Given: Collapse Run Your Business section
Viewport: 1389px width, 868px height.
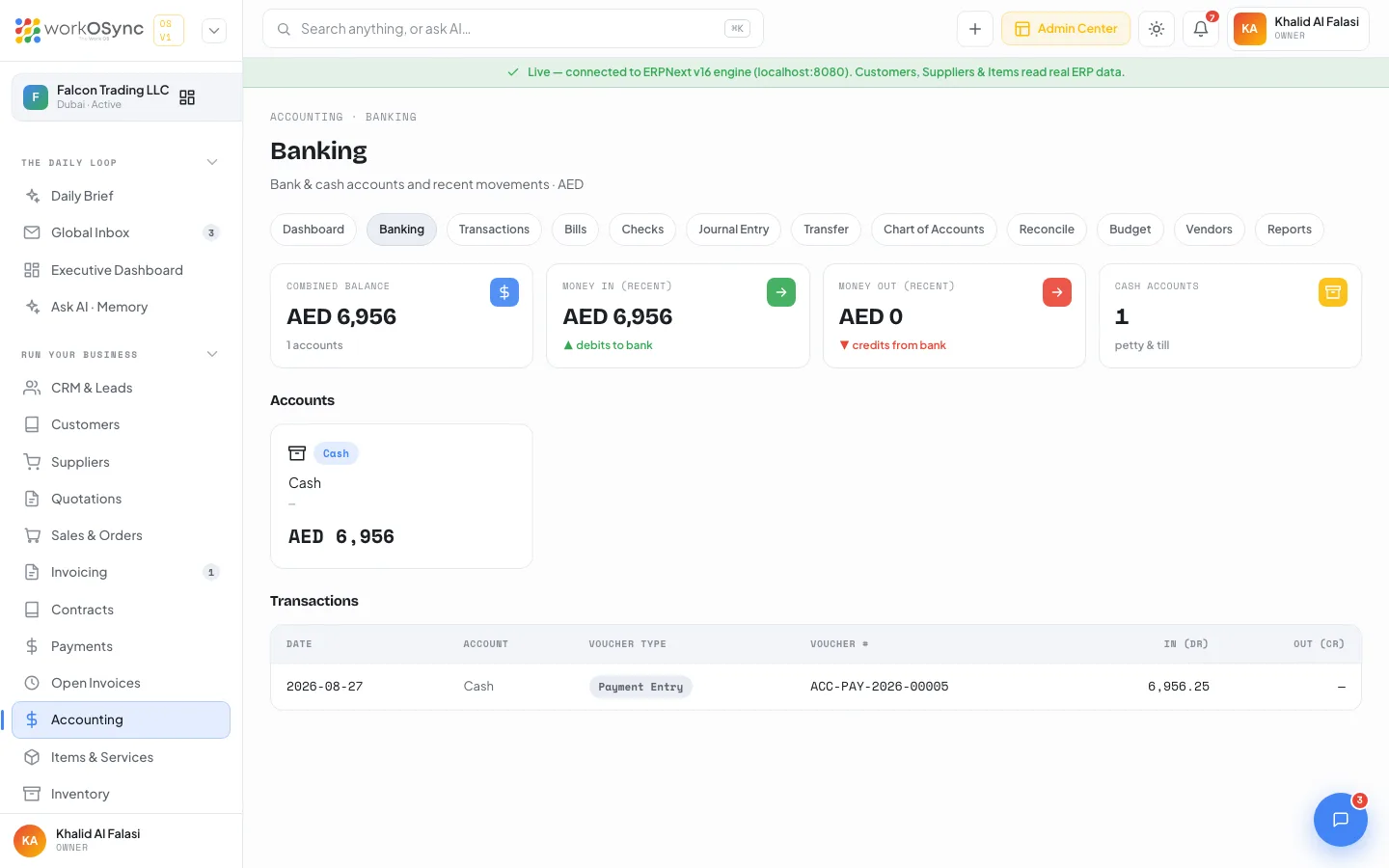Looking at the screenshot, I should coord(212,354).
